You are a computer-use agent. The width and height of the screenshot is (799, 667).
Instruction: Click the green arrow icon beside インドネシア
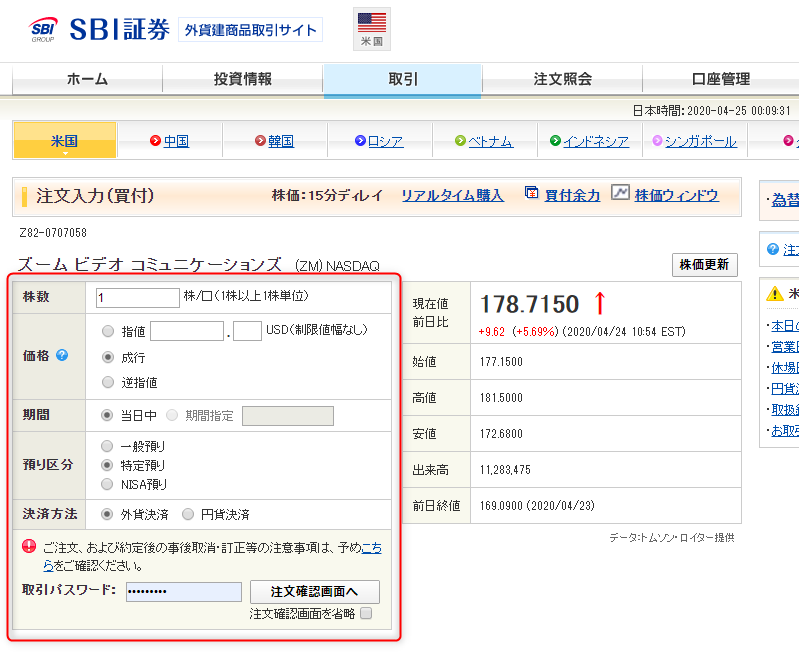pyautogui.click(x=555, y=140)
